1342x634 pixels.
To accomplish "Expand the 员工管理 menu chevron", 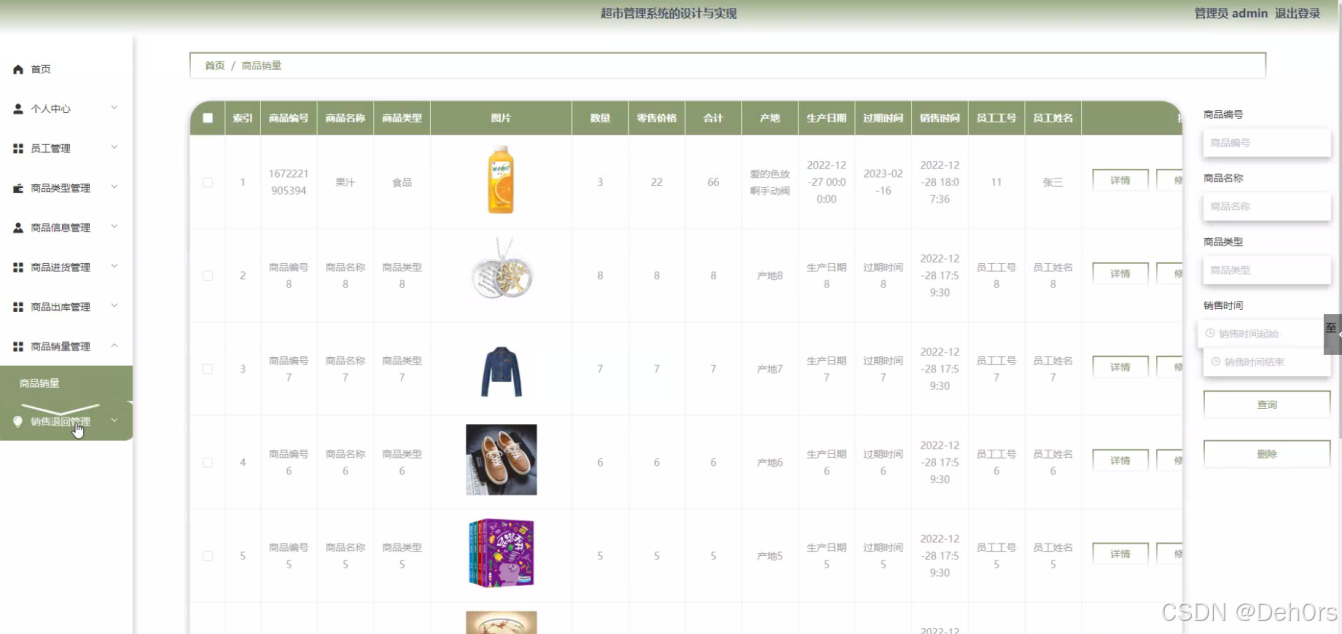I will pyautogui.click(x=114, y=147).
